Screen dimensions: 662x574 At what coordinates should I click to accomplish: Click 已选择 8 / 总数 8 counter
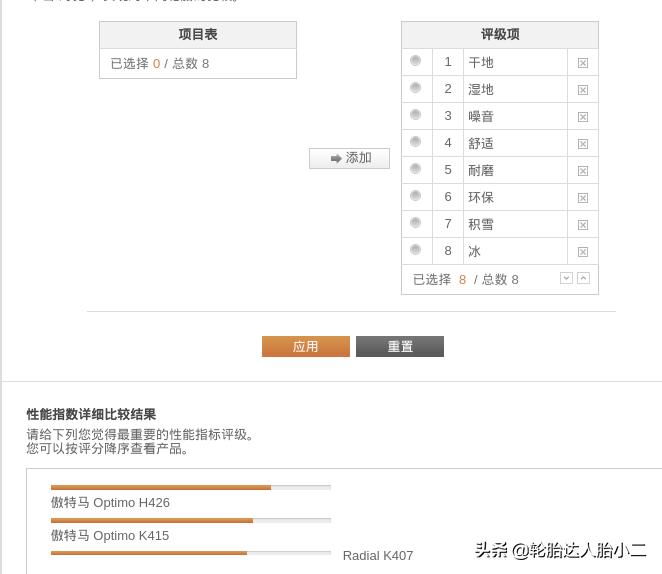click(x=466, y=279)
